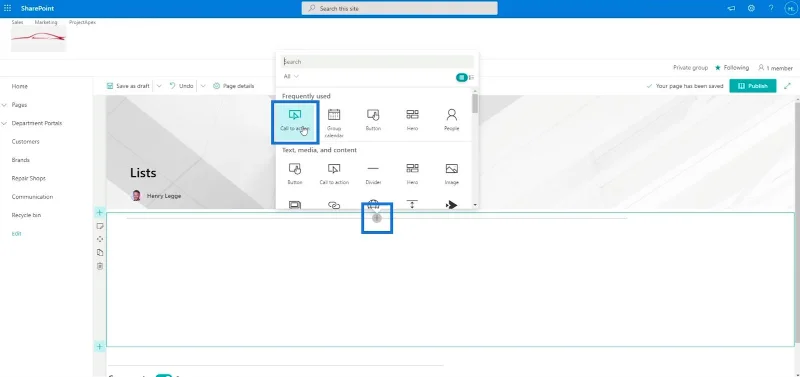Open the 1 member list
The height and width of the screenshot is (377, 800).
click(776, 67)
